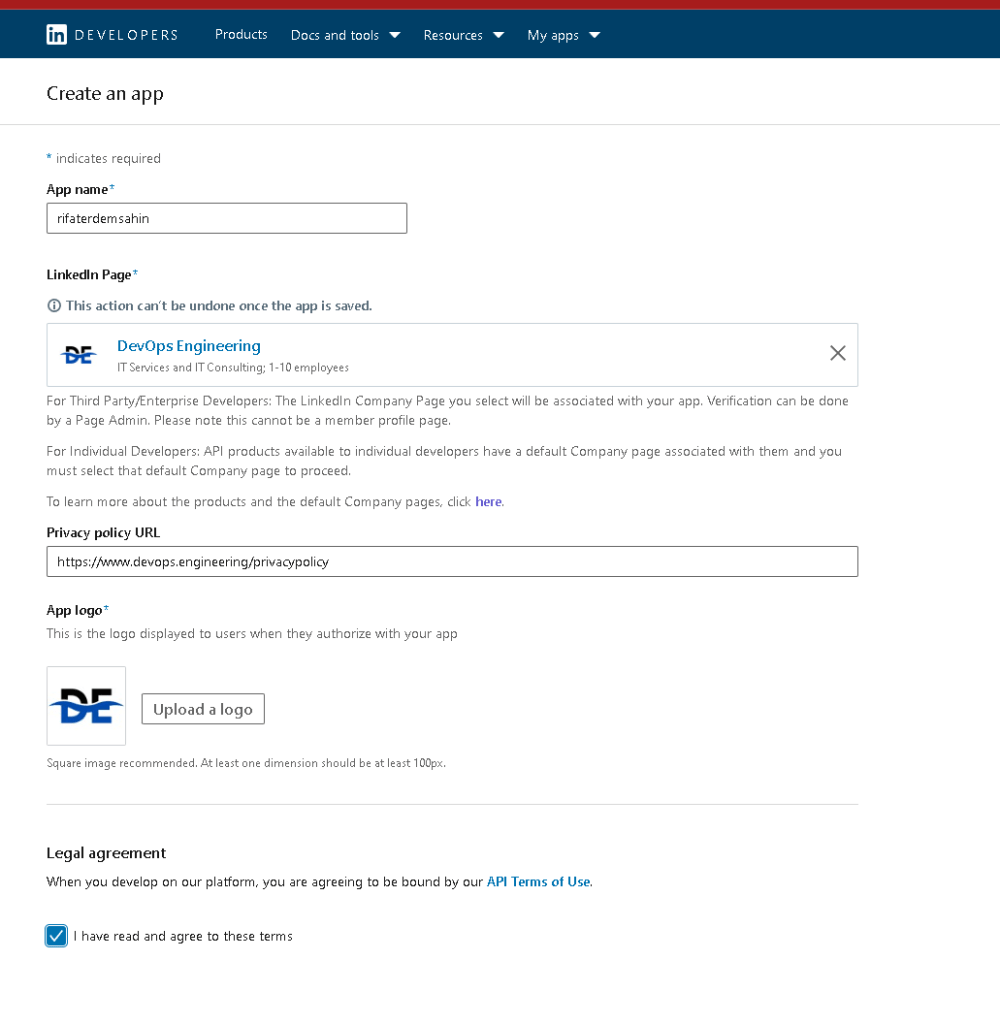Open the Products menu item
1000x1024 pixels.
tap(241, 35)
